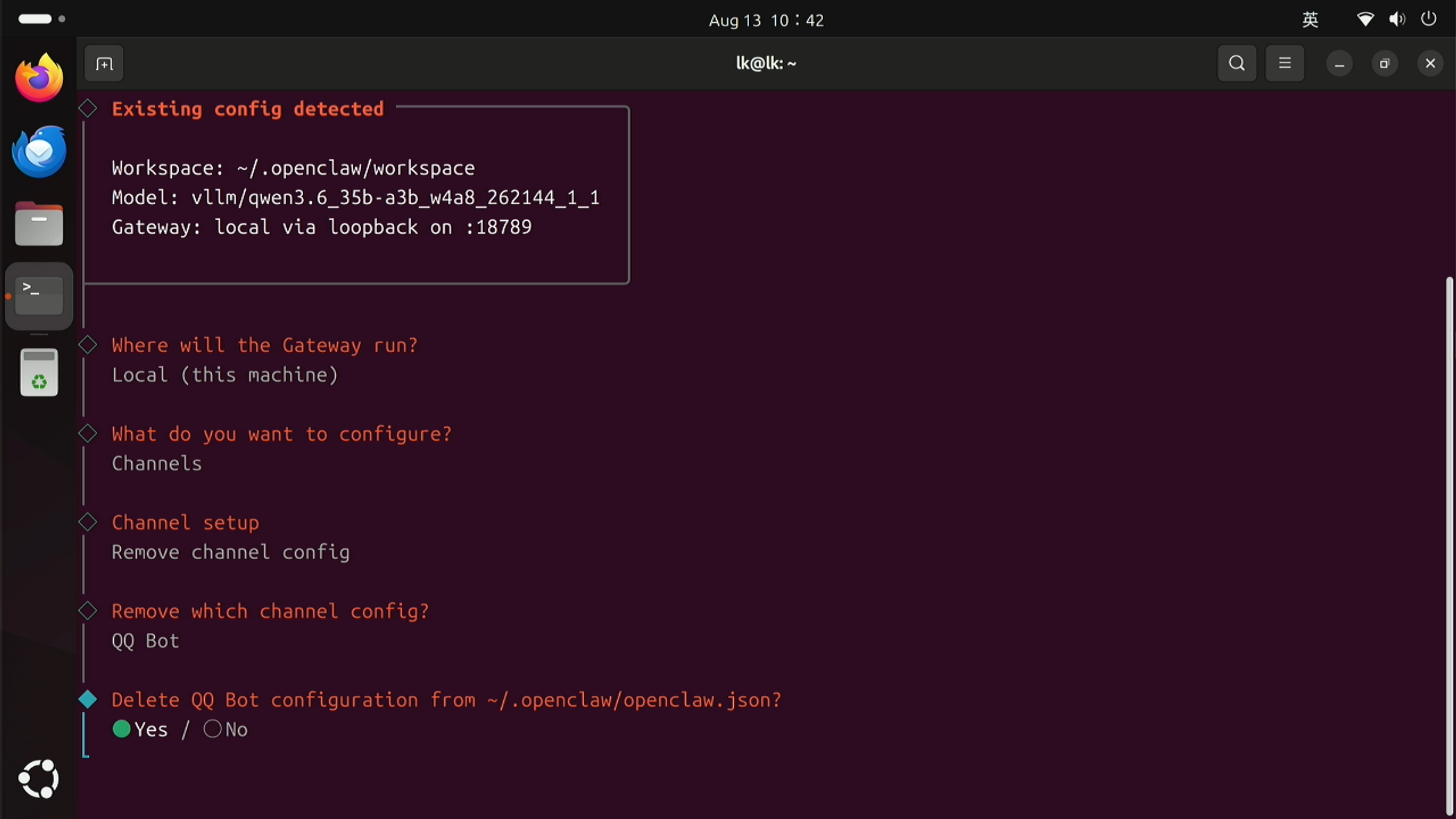Open the input method language indicator
The image size is (1456, 819).
point(1310,20)
